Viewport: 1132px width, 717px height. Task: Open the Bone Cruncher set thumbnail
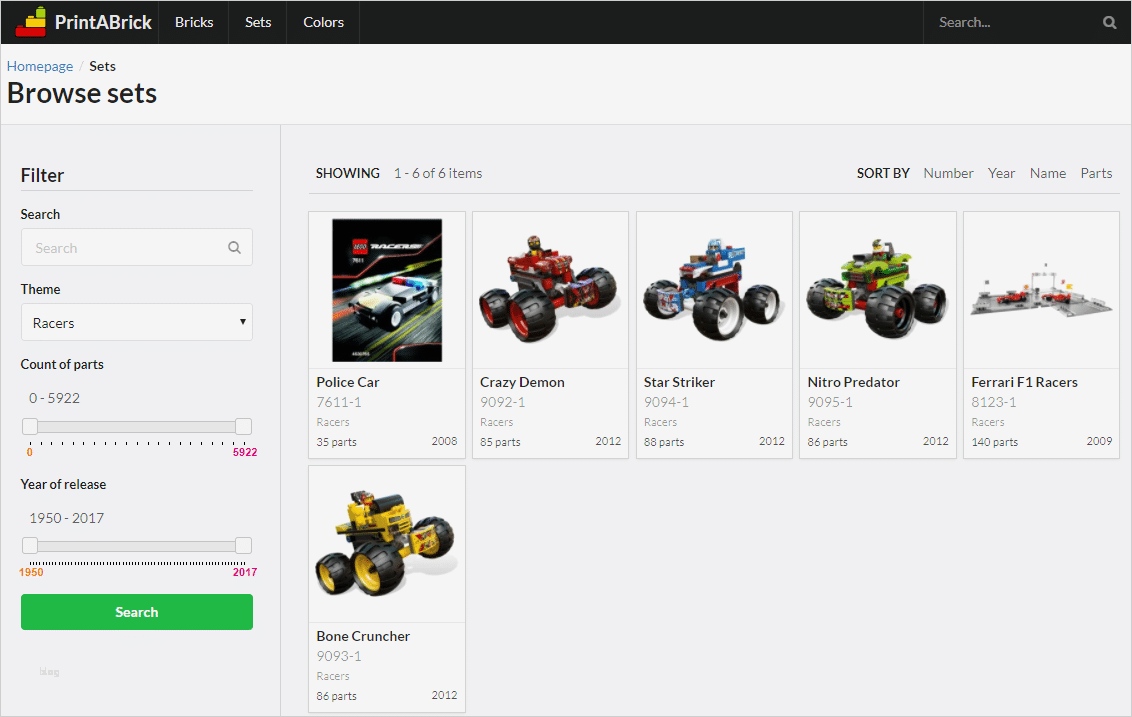pos(387,544)
